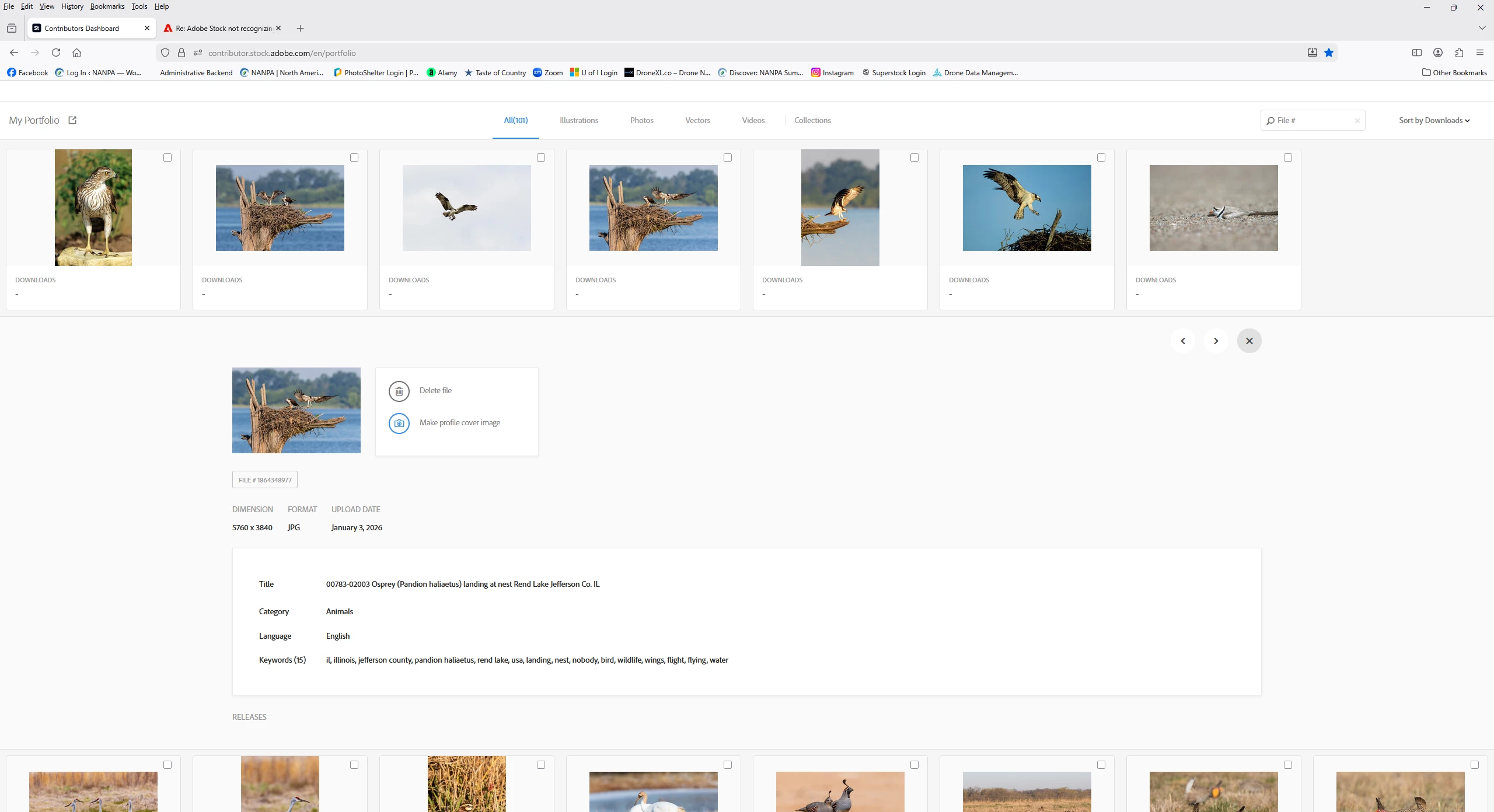This screenshot has width=1494, height=812.
Task: Click the Make profile cover image camera icon
Action: click(399, 423)
